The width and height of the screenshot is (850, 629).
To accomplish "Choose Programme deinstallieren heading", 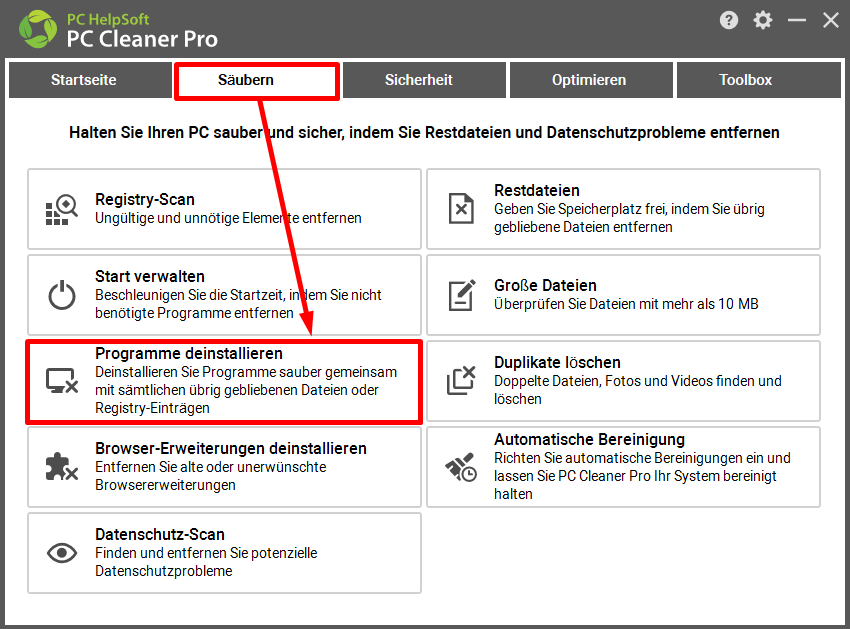I will pyautogui.click(x=189, y=354).
